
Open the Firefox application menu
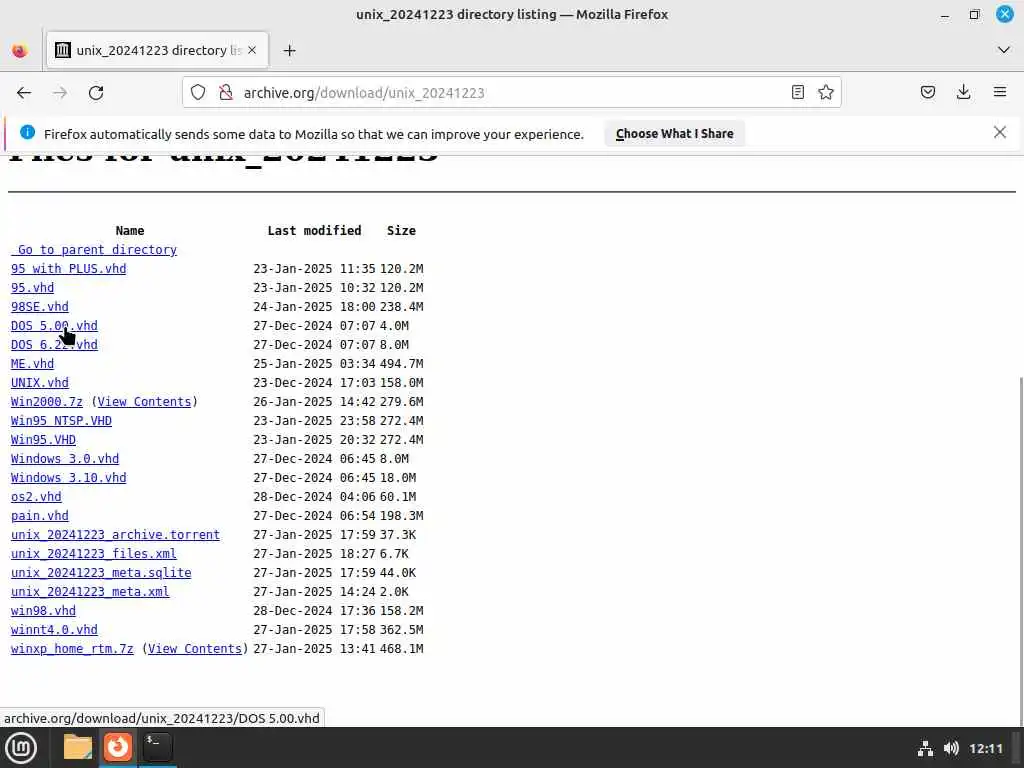click(x=999, y=92)
